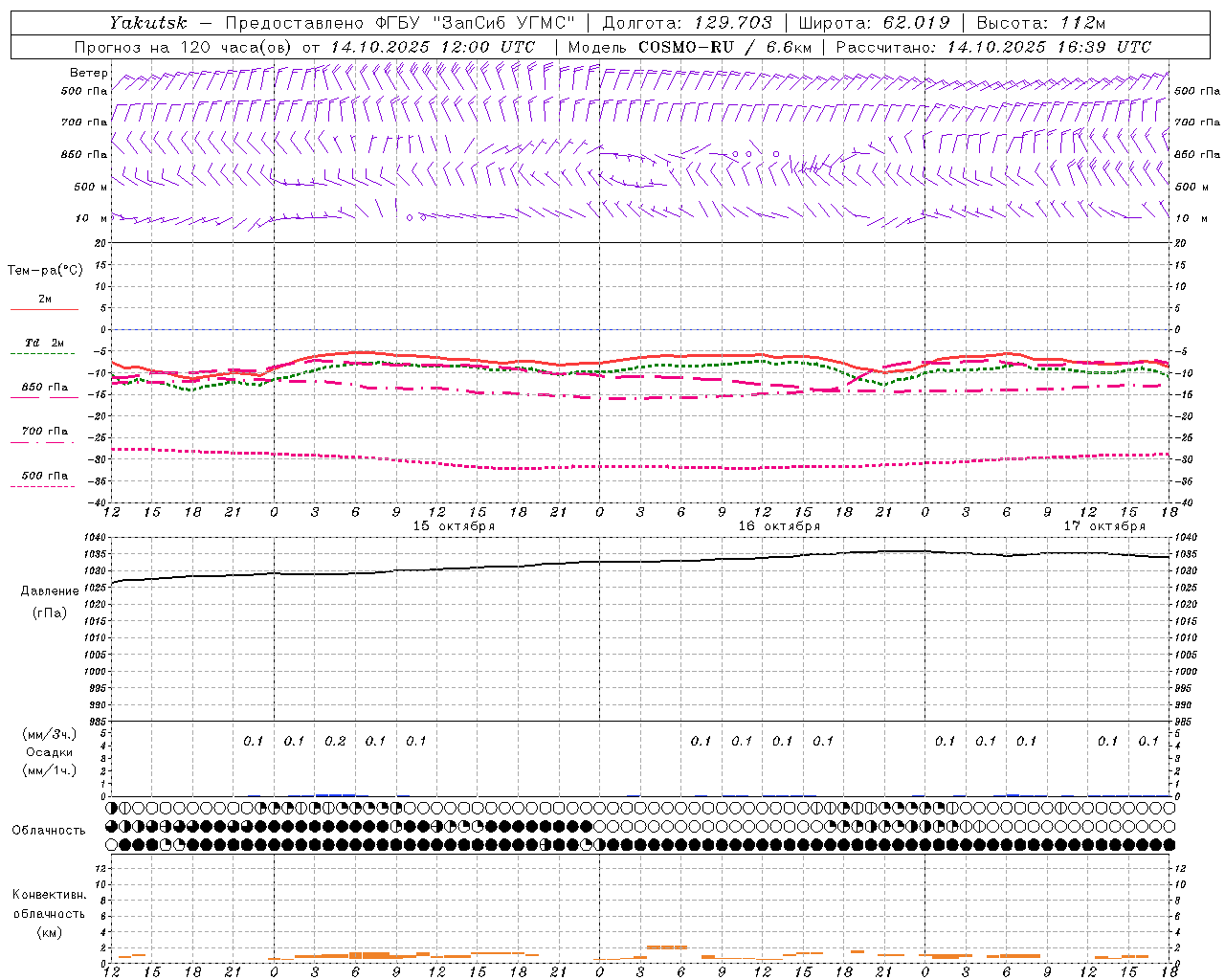
Task: Click the (мм/1ч.) precipitation unit label
Action: tap(50, 770)
